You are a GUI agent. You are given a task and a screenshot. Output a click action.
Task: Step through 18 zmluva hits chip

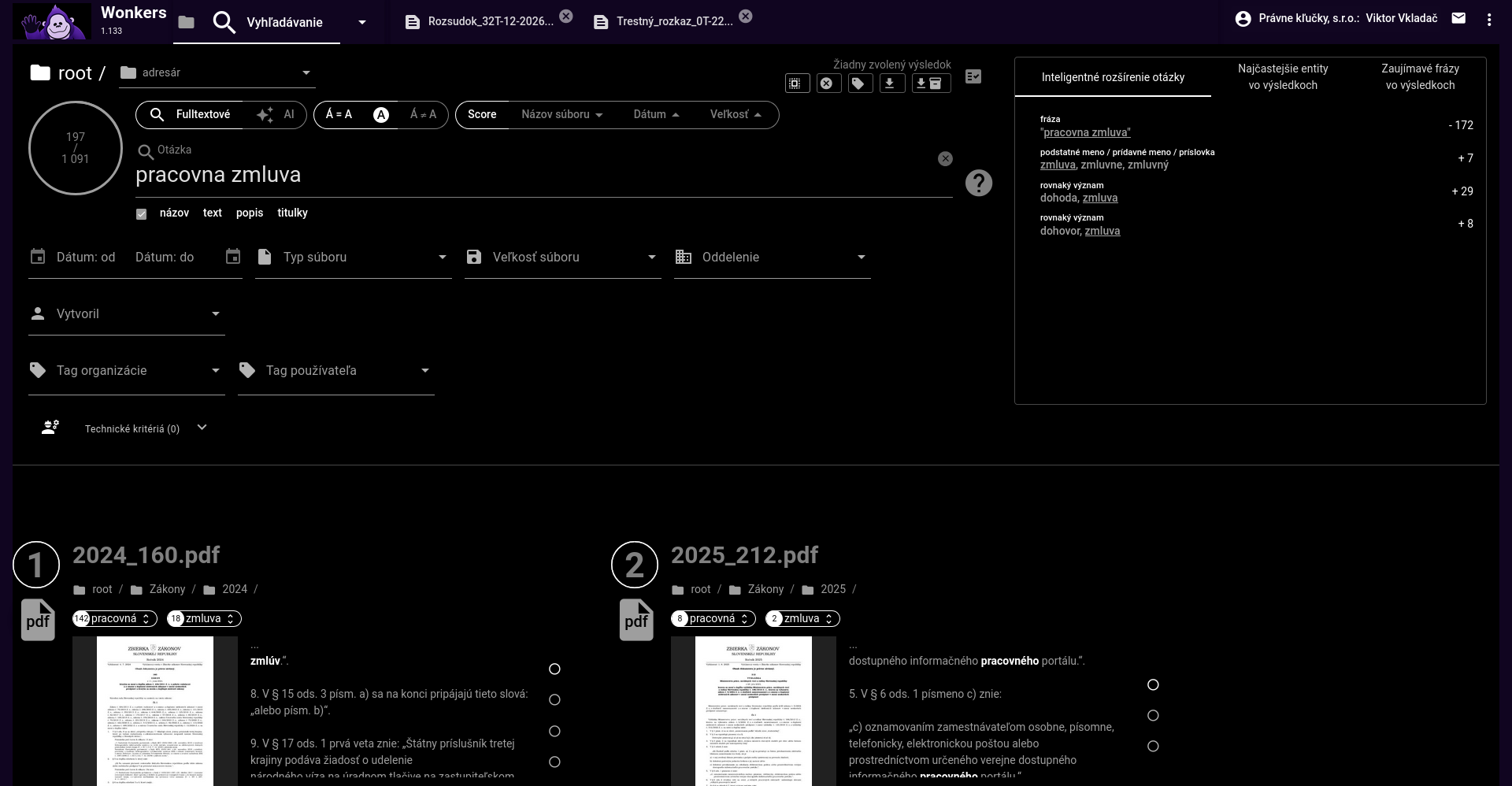(x=204, y=619)
